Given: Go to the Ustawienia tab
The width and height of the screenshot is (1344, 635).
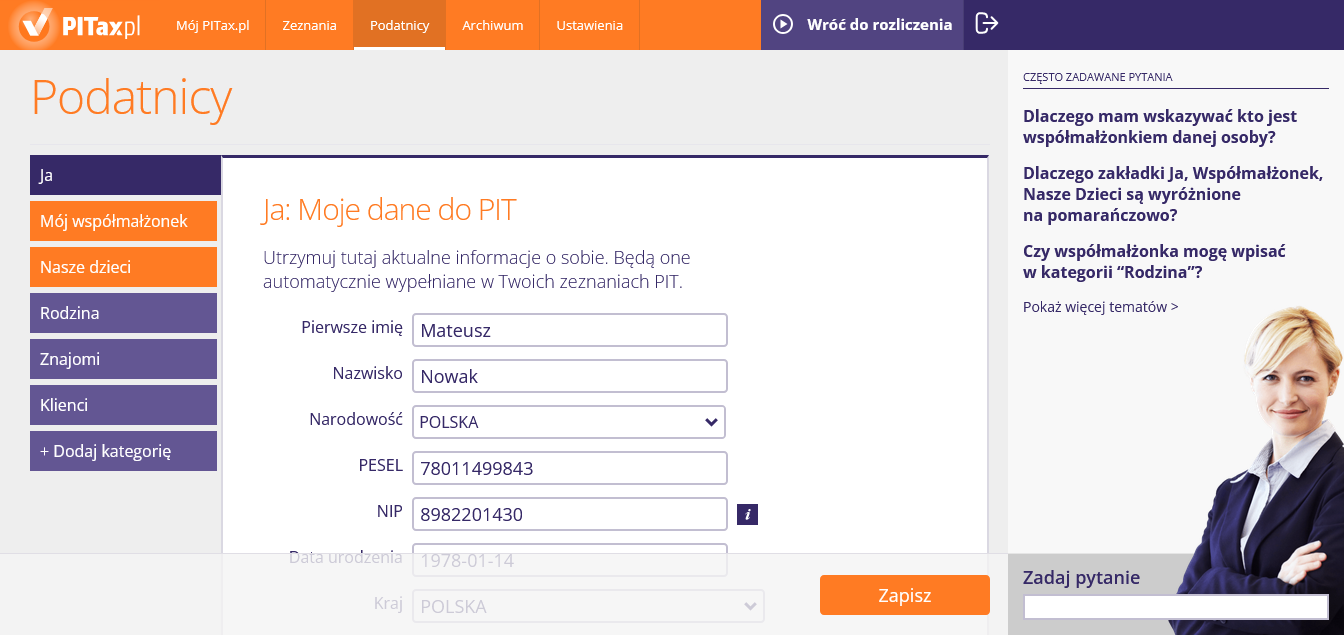Looking at the screenshot, I should coord(589,24).
